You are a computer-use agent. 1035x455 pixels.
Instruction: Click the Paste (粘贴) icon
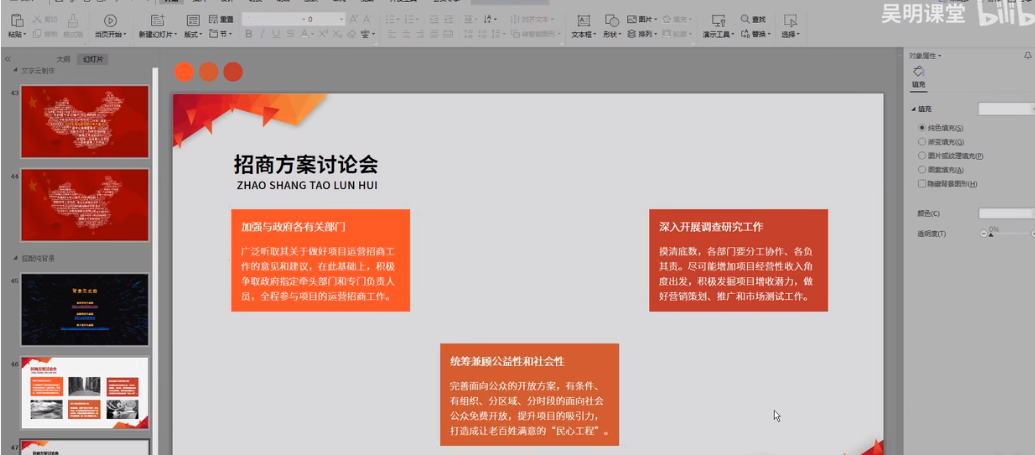click(17, 20)
